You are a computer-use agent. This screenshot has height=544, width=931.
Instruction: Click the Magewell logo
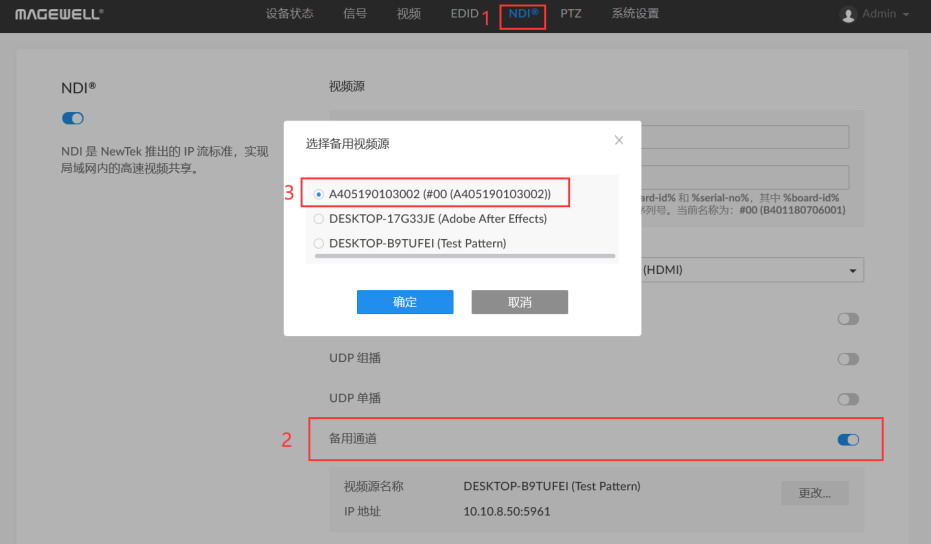[x=59, y=14]
